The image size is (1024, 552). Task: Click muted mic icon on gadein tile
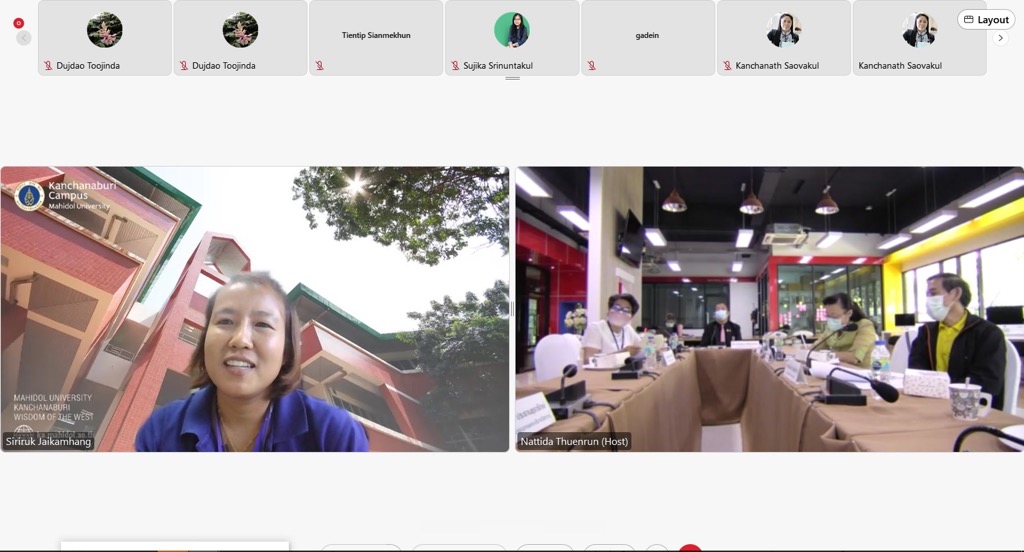click(591, 66)
